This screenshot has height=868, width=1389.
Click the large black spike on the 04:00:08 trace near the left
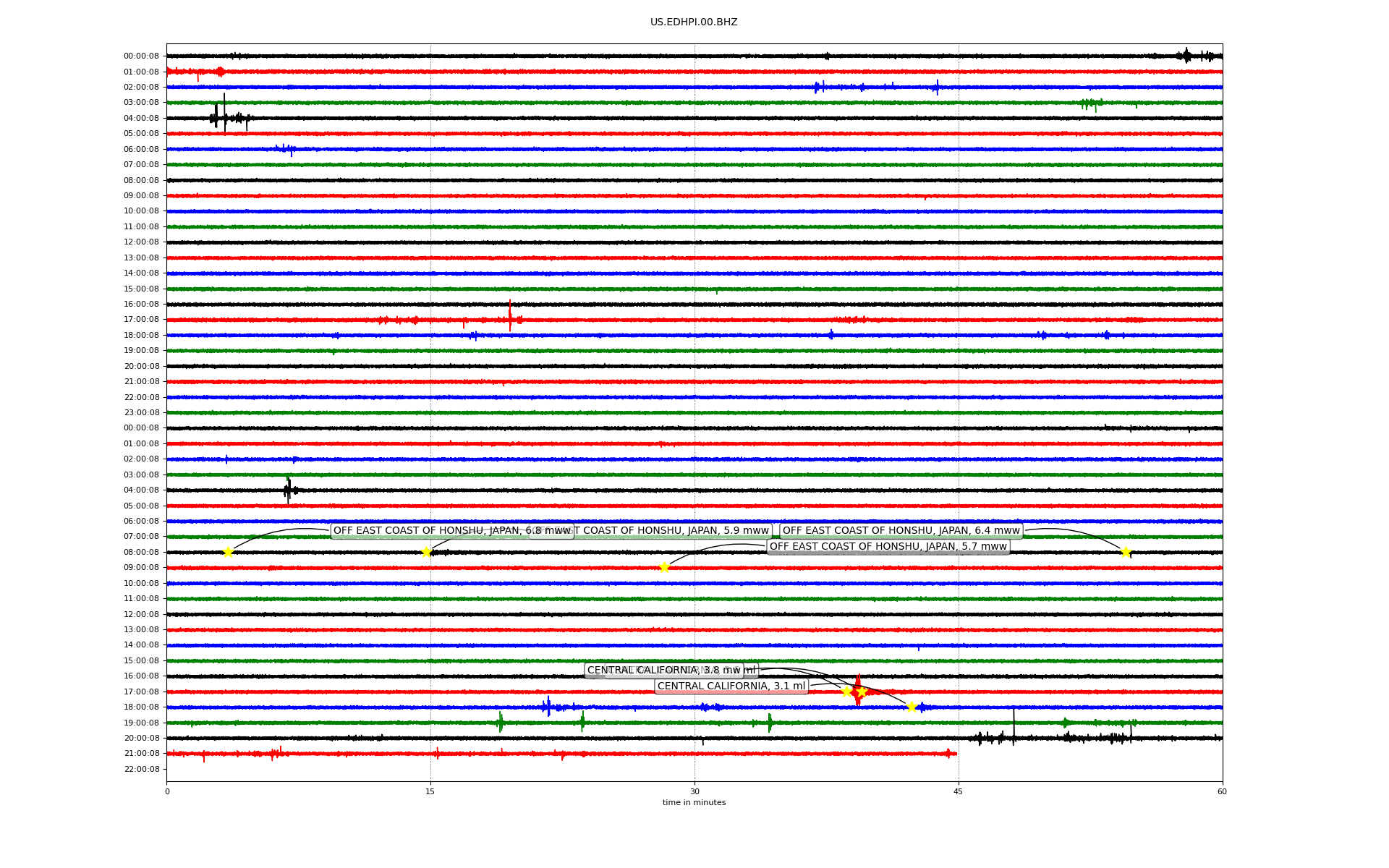click(224, 112)
